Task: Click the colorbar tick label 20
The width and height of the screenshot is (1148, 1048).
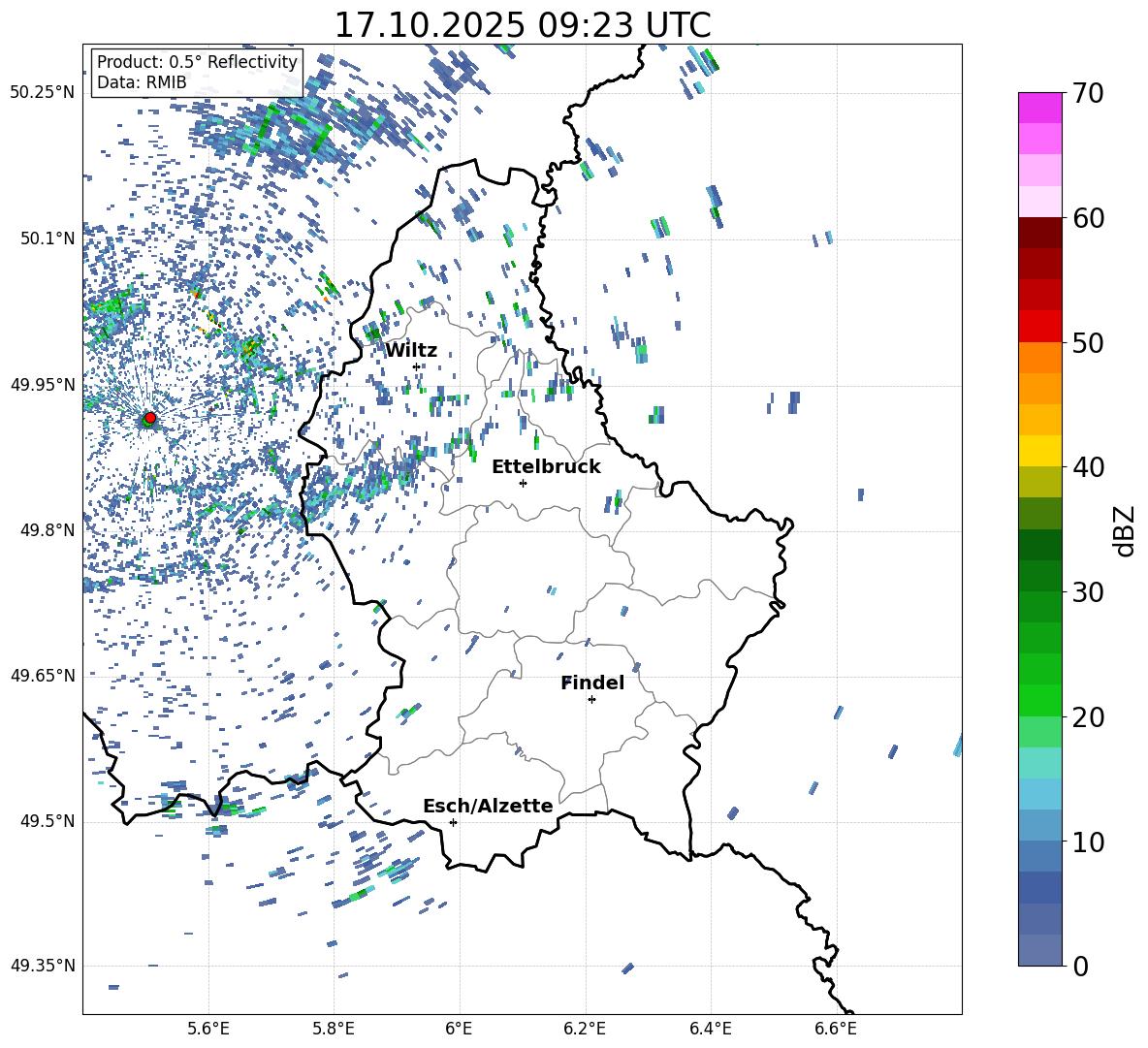Action: pos(1088,717)
